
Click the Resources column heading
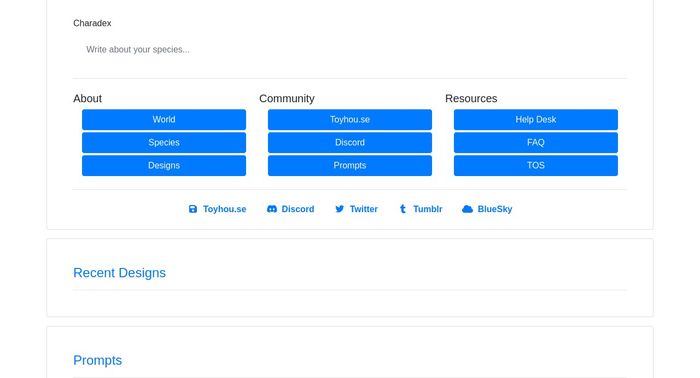[471, 98]
